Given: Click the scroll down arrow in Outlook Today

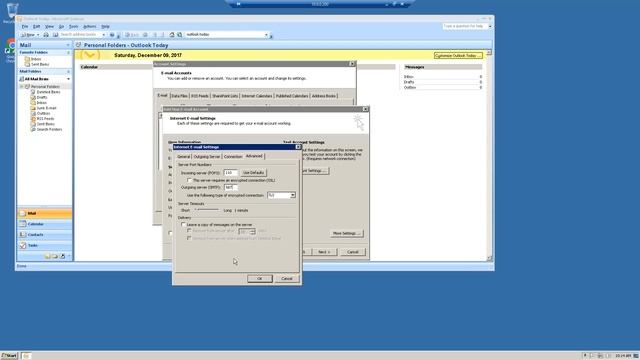Looking at the screenshot, I should coord(489,258).
